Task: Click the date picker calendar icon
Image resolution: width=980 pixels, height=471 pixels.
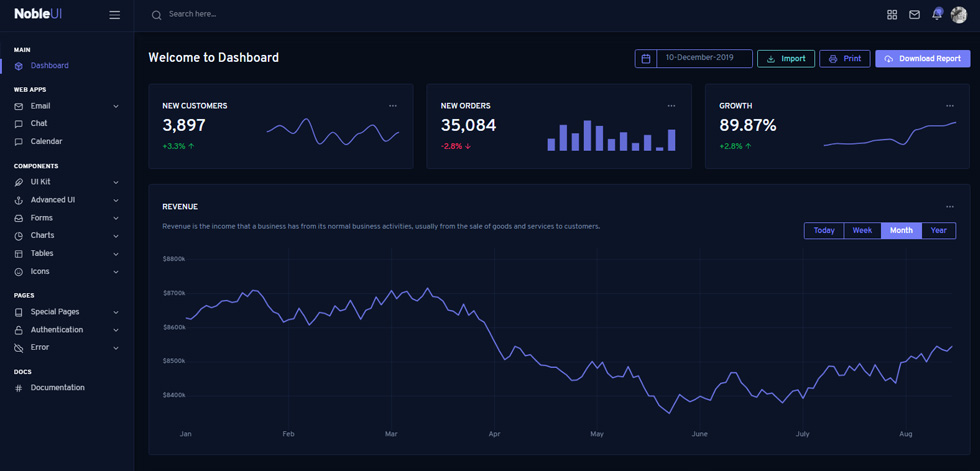Action: (646, 59)
